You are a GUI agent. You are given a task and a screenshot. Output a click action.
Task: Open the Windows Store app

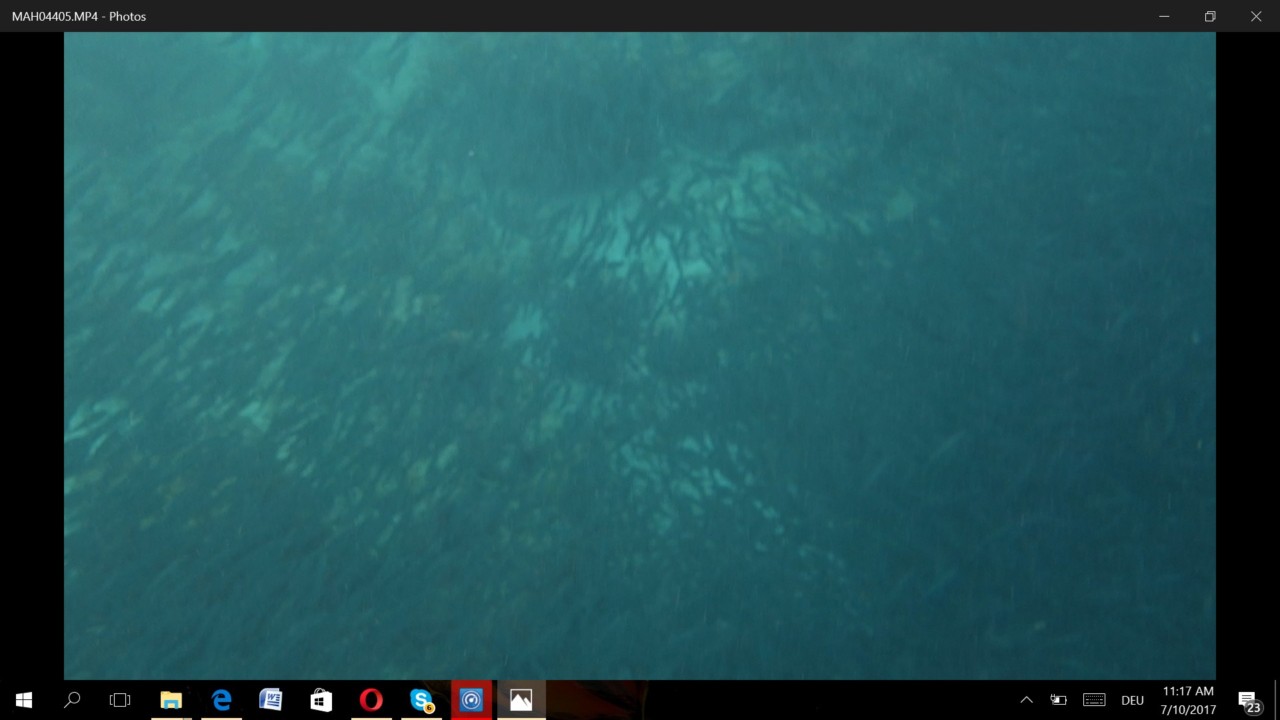coord(321,700)
